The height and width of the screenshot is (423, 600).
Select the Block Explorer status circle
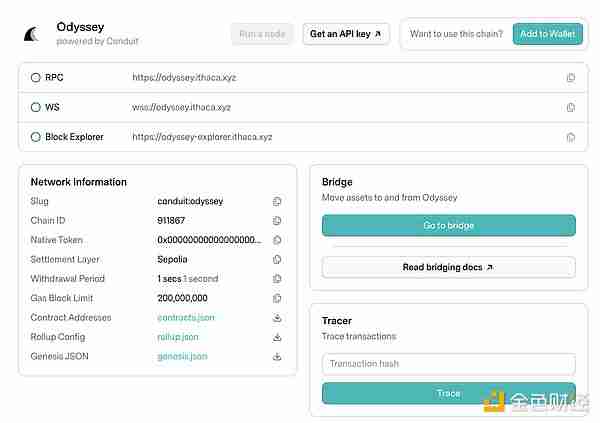36,137
